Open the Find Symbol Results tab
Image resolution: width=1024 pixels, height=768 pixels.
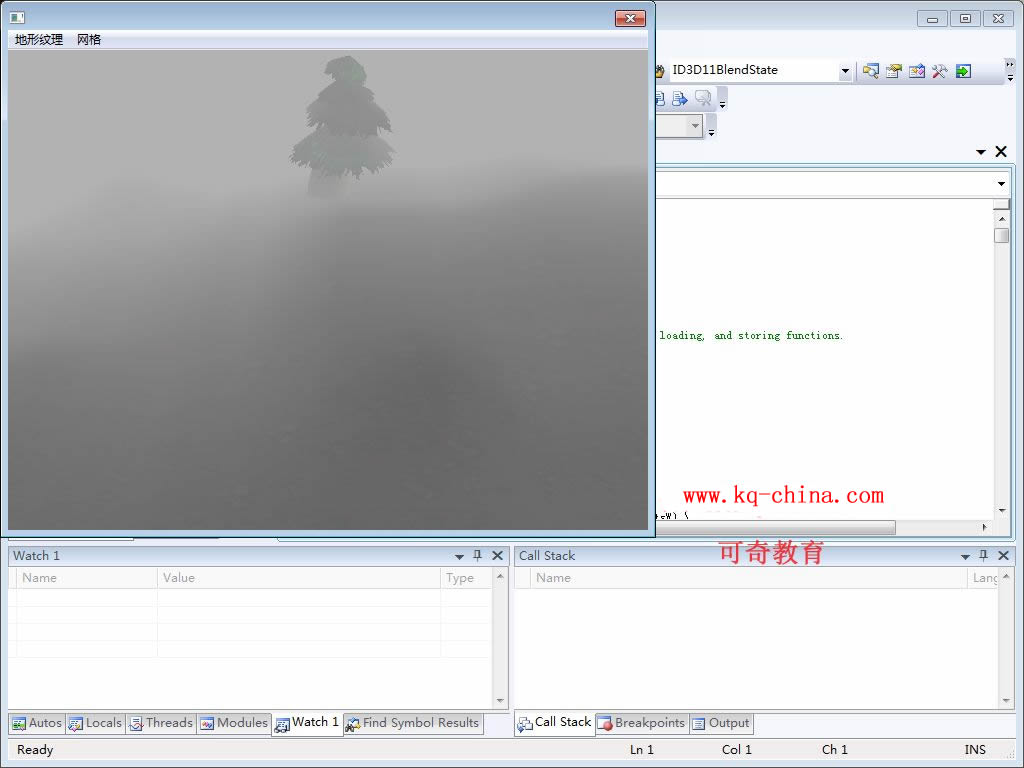pos(412,723)
